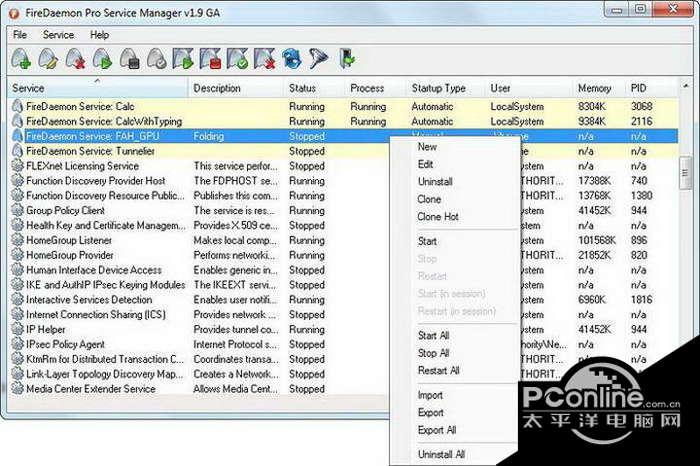Click the vertical scrollbar up arrow
This screenshot has width=700, height=466.
tap(686, 84)
